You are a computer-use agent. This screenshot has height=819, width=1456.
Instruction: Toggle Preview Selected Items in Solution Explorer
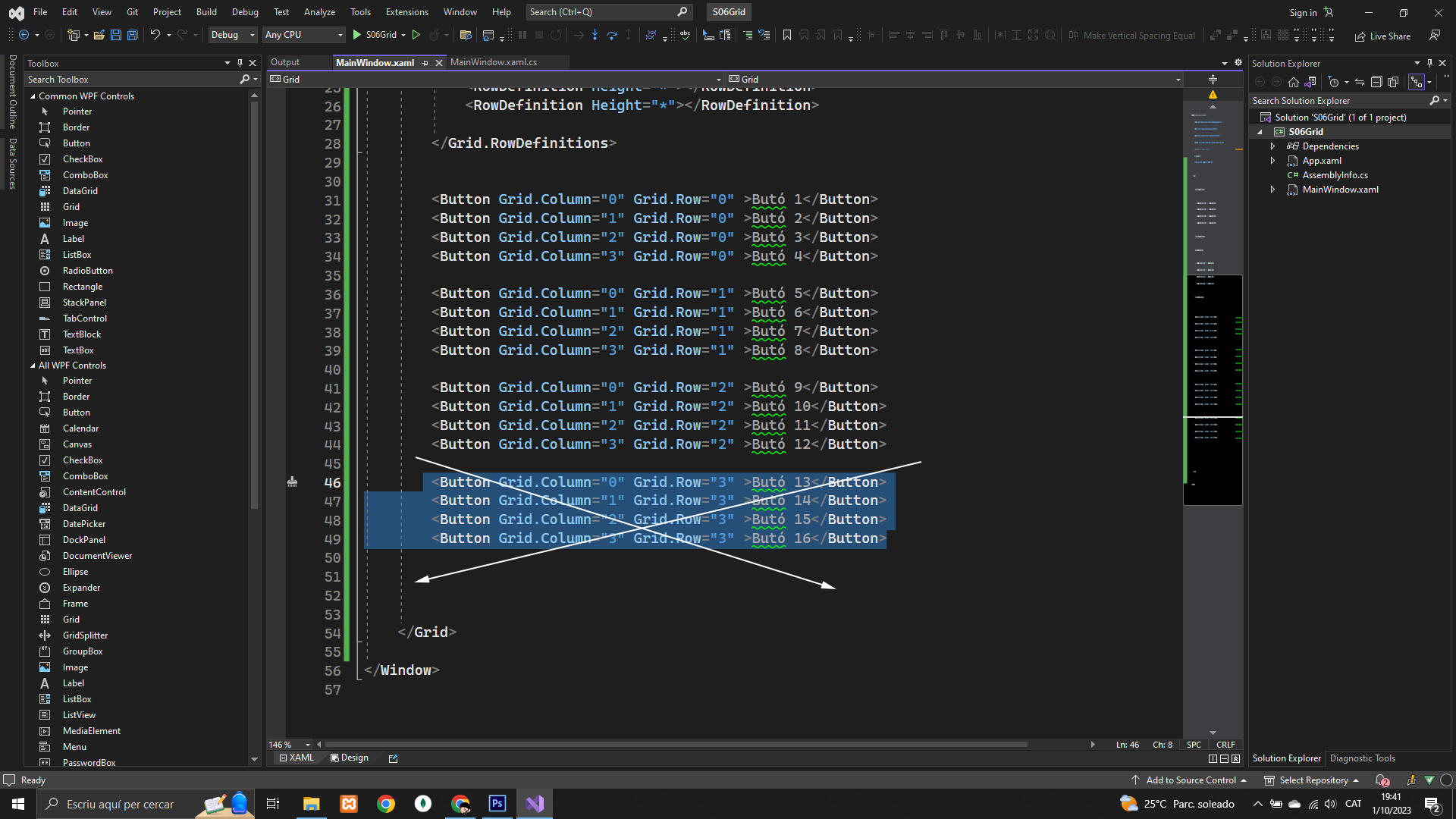click(1416, 82)
